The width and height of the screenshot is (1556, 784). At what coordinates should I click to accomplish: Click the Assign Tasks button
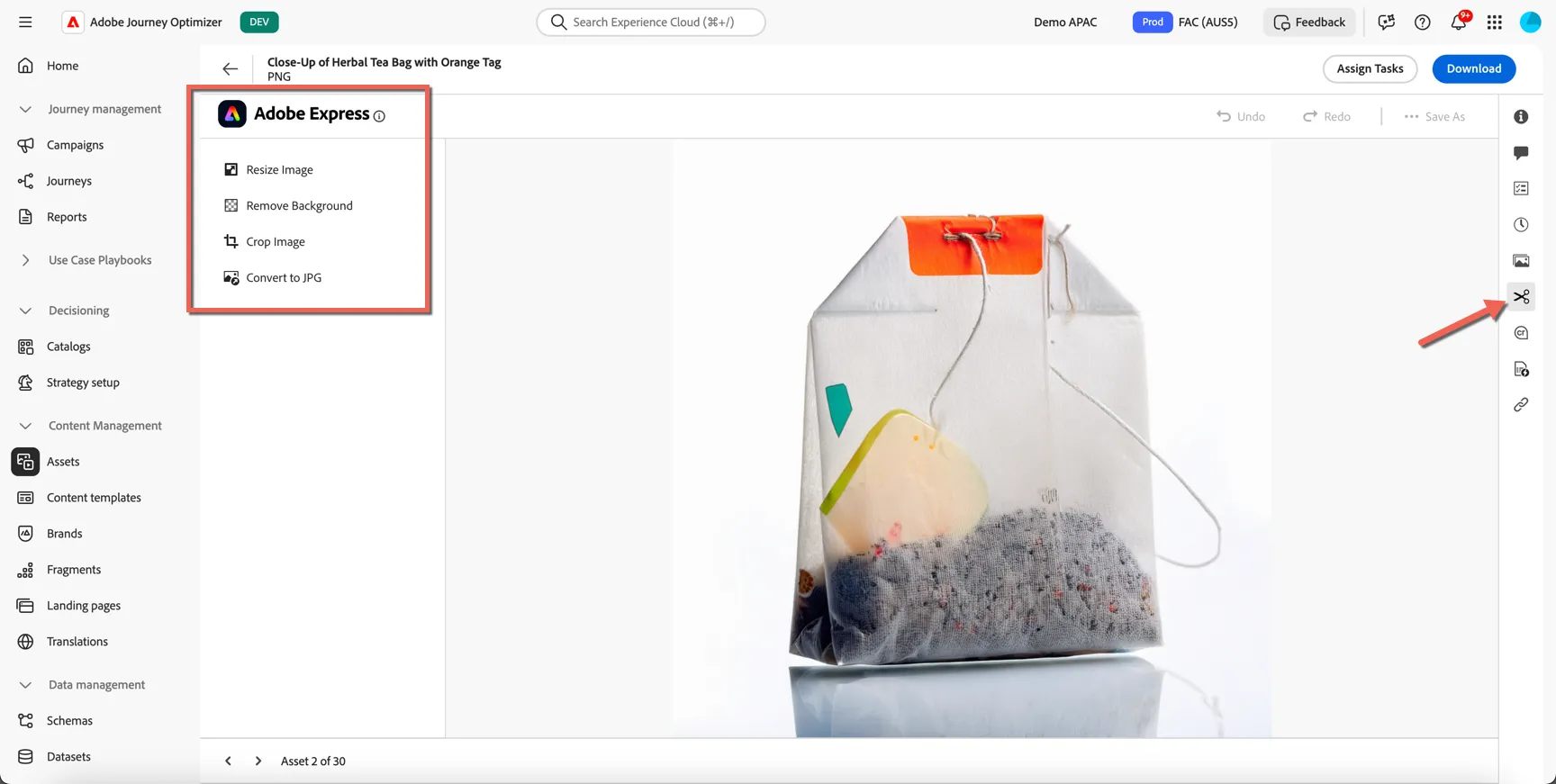(x=1370, y=68)
